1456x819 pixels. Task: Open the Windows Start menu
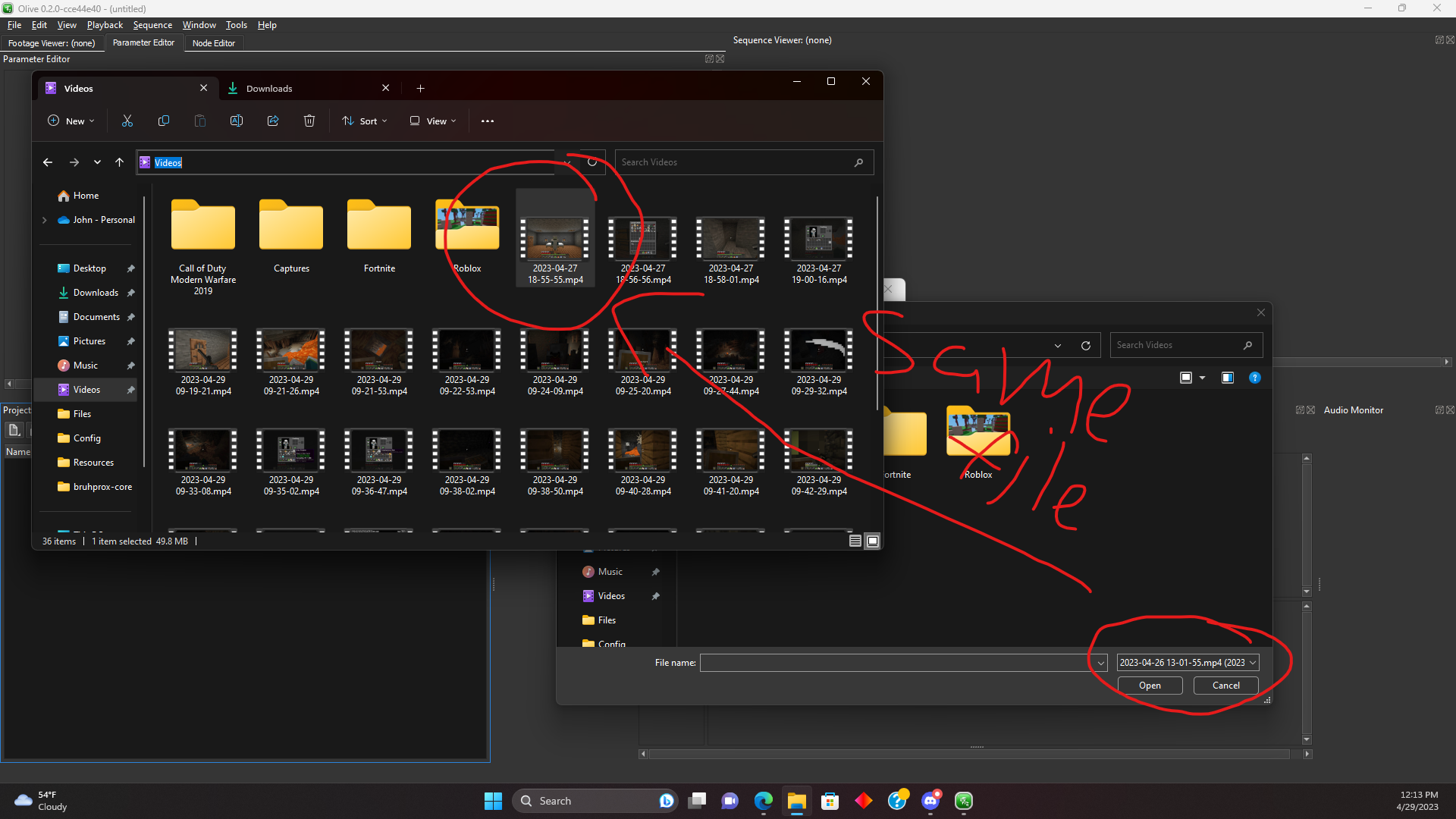(x=493, y=801)
